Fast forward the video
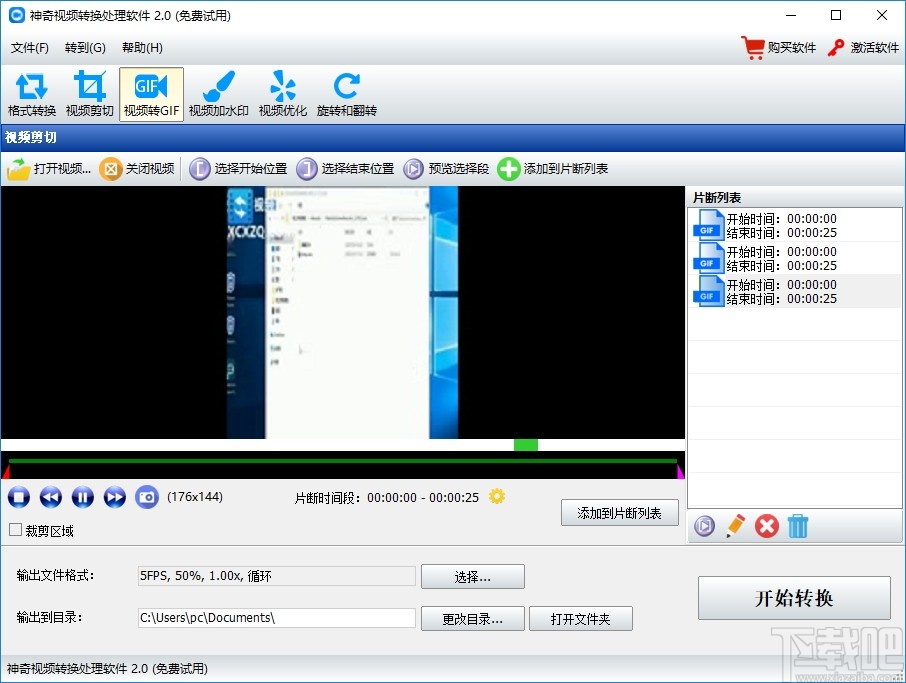The height and width of the screenshot is (683, 906). [x=114, y=497]
